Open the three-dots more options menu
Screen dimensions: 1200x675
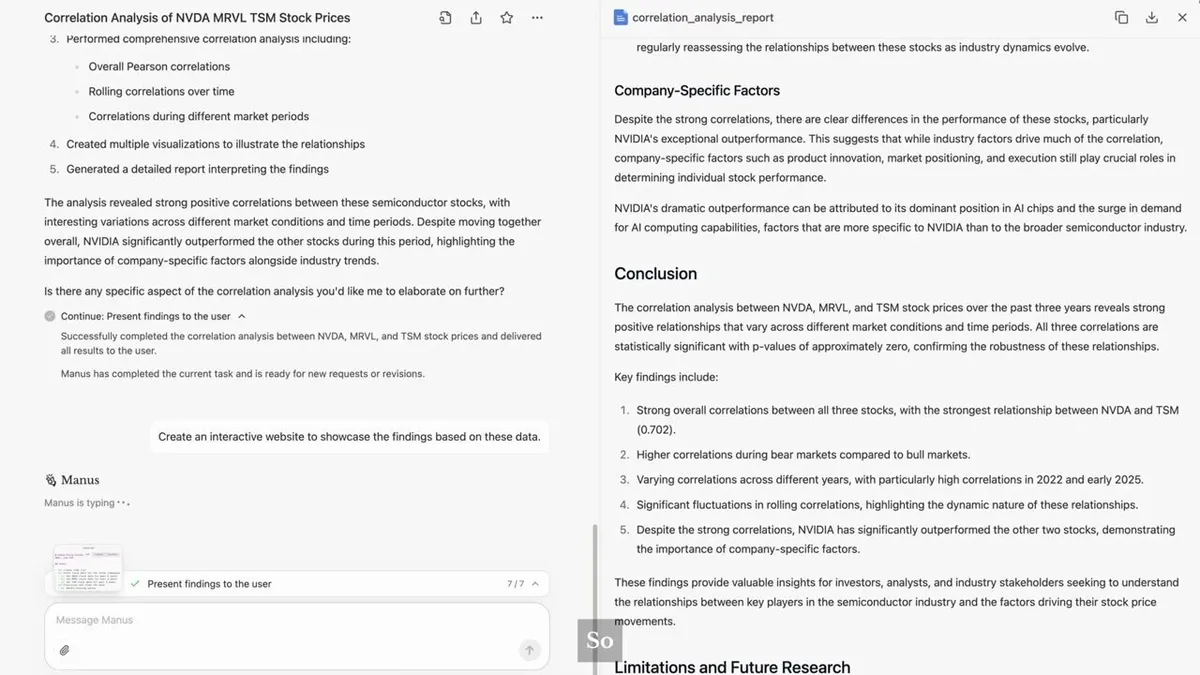(x=537, y=18)
